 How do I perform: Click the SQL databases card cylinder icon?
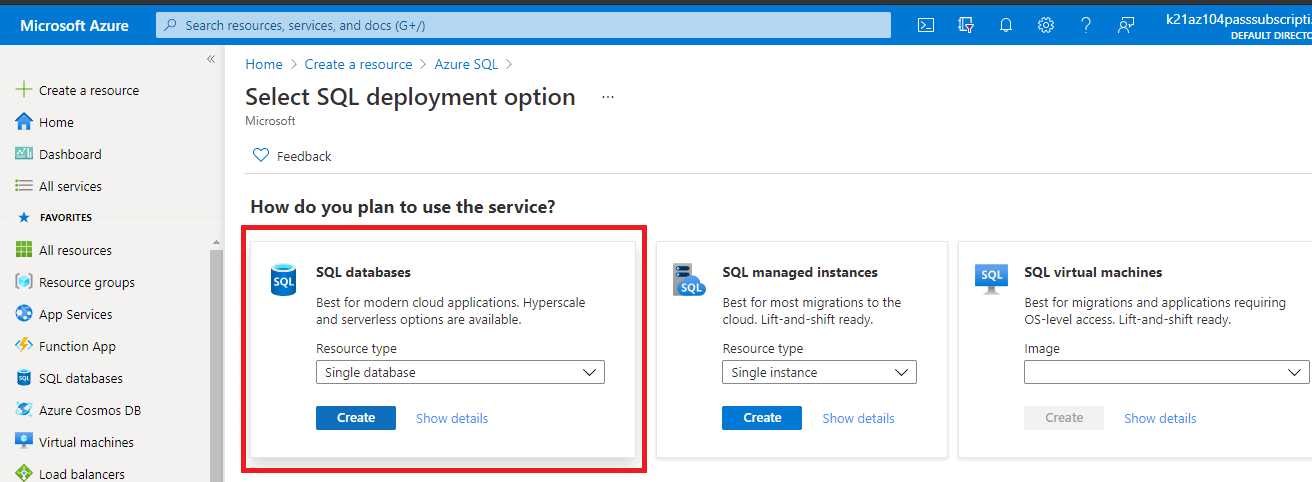click(x=284, y=280)
